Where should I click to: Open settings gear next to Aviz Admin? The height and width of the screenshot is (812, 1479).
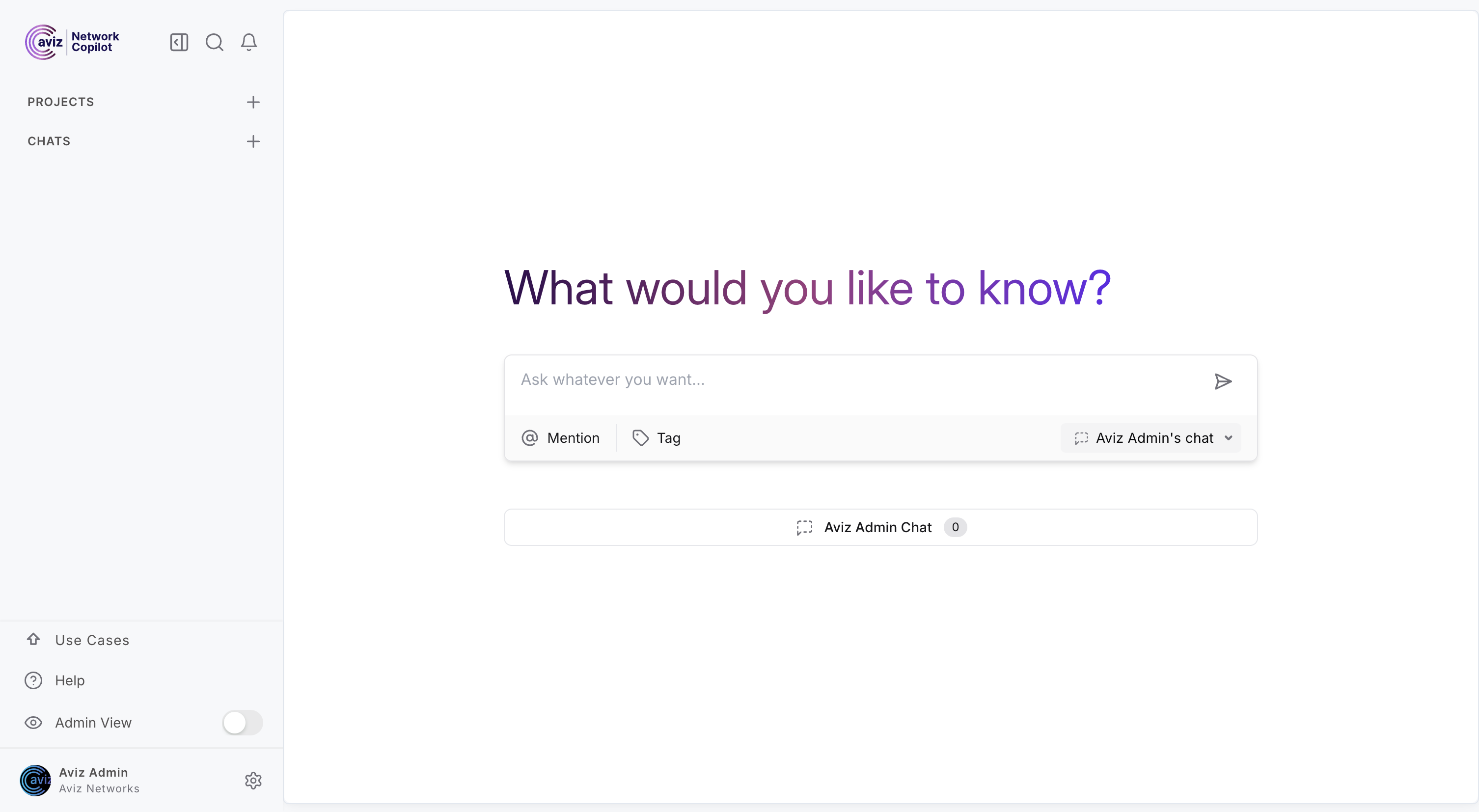pos(253,781)
